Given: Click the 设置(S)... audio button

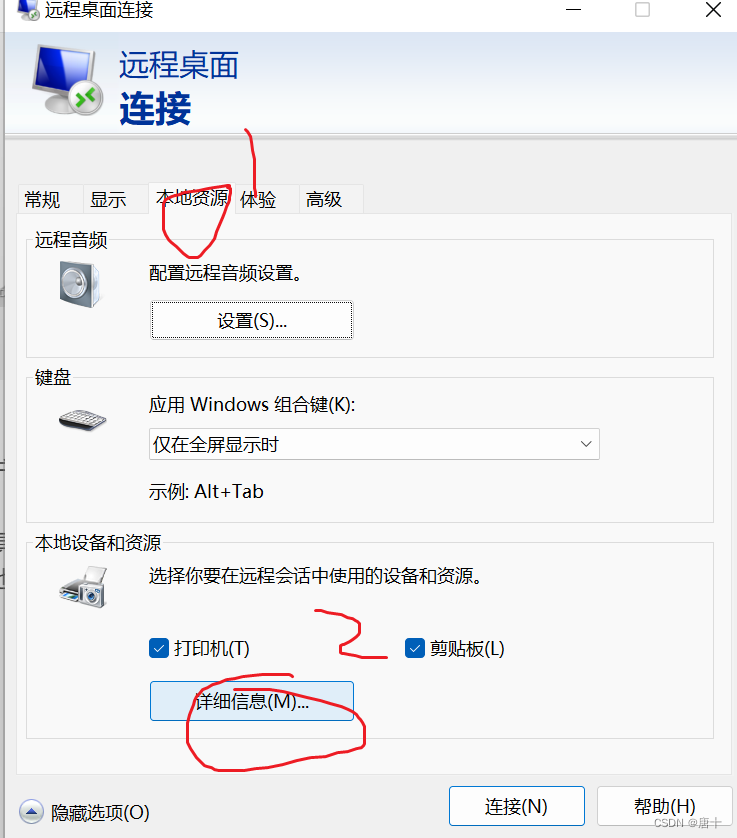Looking at the screenshot, I should pos(252,320).
